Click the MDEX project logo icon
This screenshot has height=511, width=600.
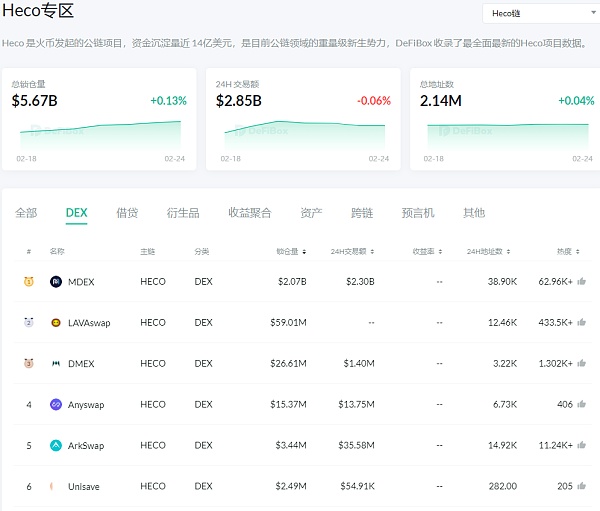[56, 282]
